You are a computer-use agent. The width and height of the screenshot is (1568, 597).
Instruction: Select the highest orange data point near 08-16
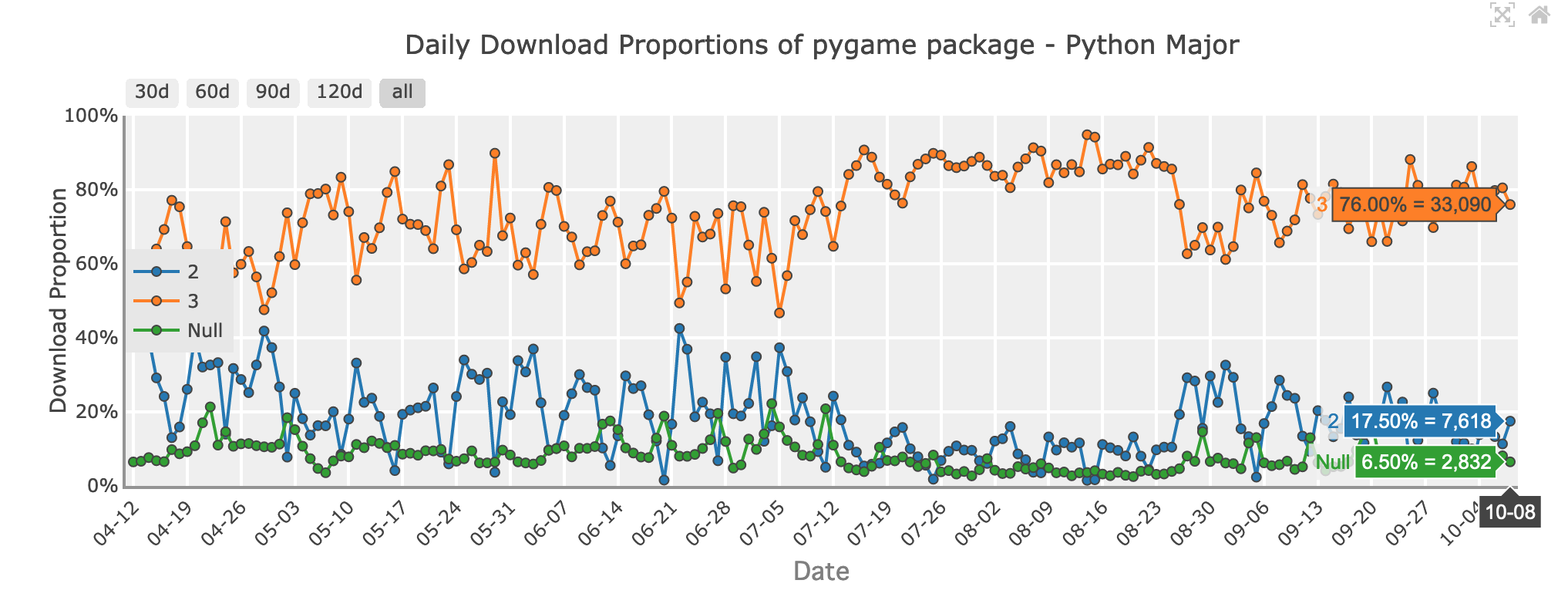coord(1086,135)
